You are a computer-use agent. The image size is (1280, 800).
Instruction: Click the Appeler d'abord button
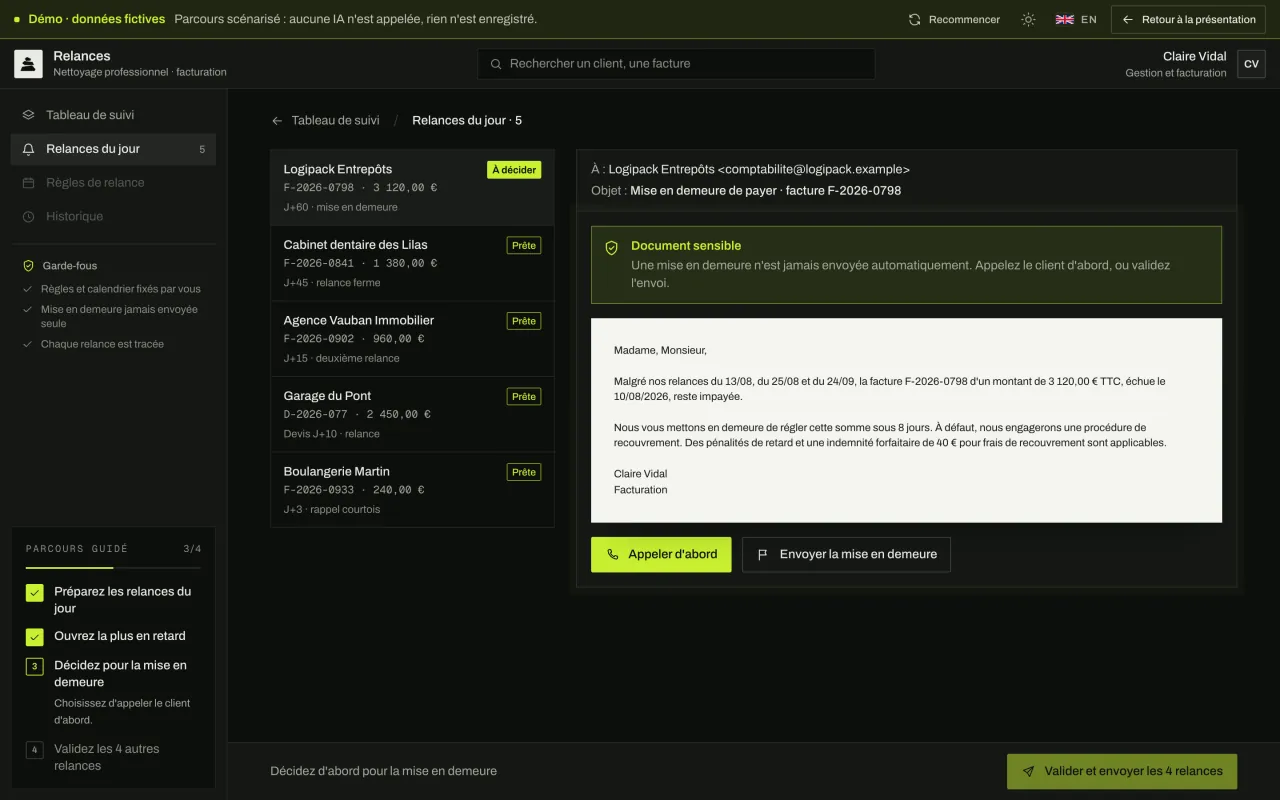click(661, 554)
